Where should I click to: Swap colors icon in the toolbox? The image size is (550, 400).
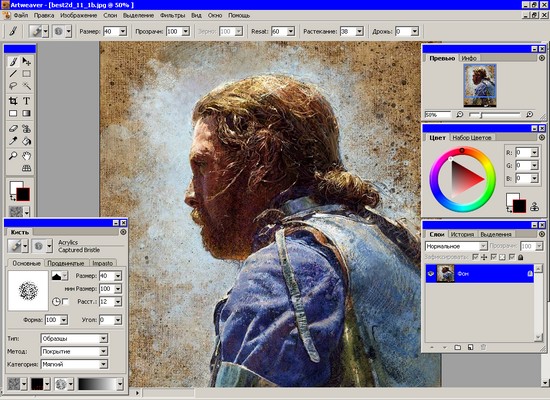13,198
